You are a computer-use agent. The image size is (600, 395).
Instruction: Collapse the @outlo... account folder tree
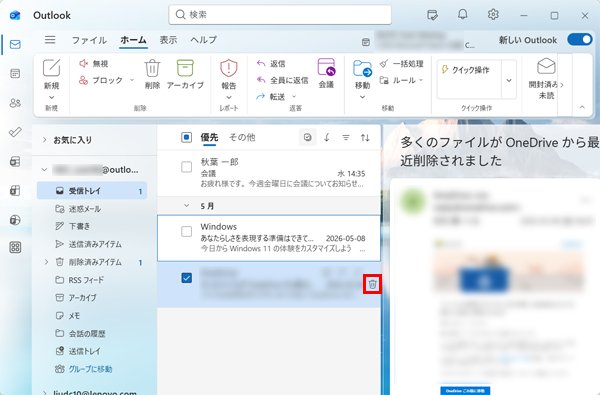[44, 170]
